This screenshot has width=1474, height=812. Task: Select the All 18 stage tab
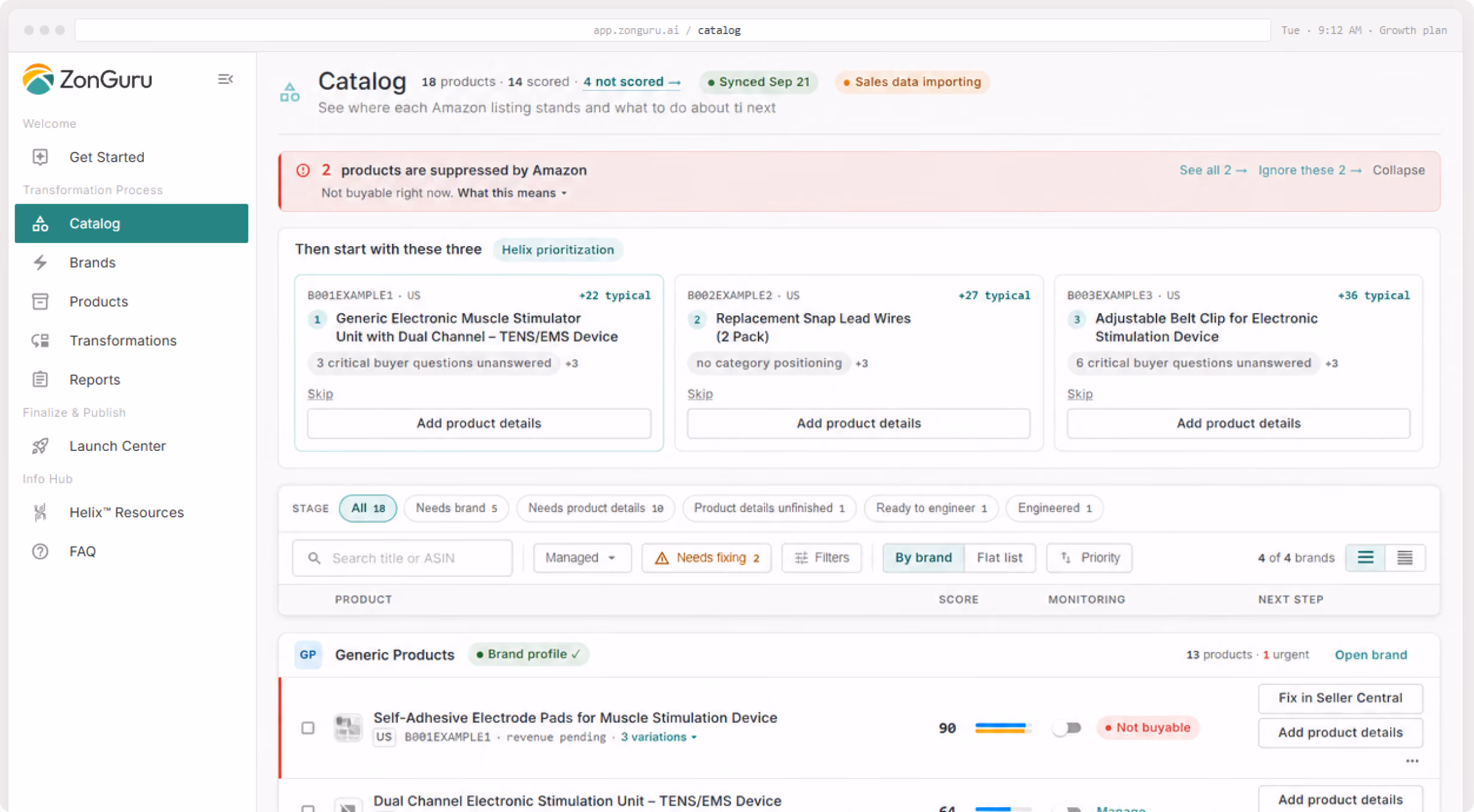[368, 508]
